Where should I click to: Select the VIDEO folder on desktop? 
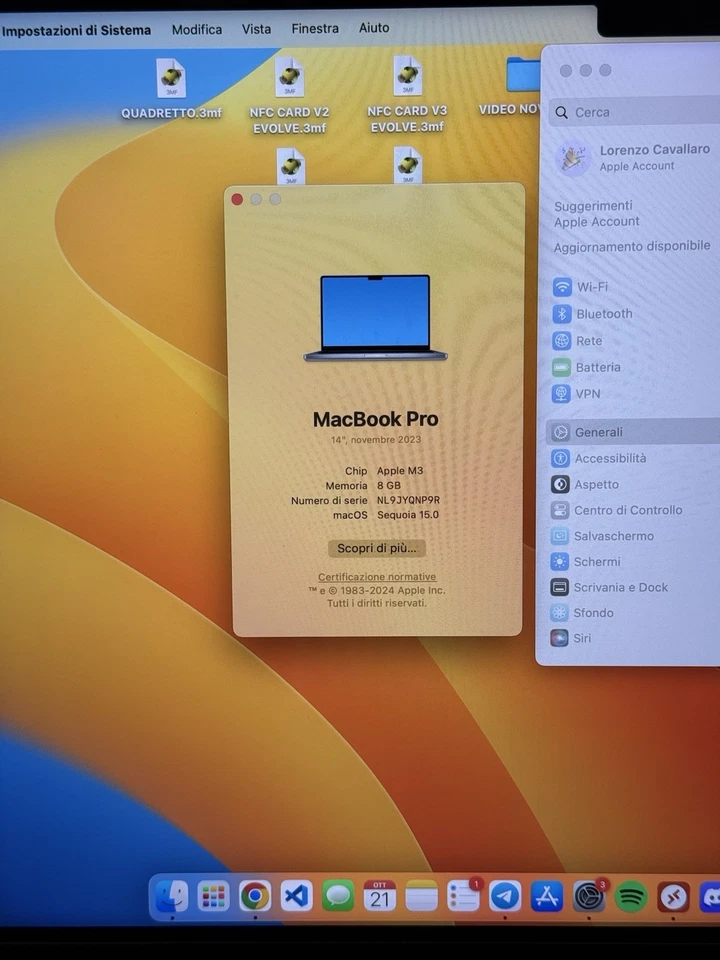point(512,86)
